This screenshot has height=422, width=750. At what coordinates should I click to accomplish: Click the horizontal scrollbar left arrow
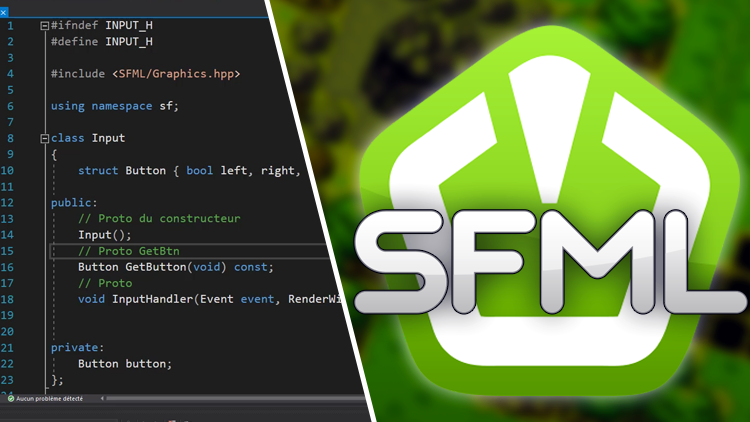(102, 398)
